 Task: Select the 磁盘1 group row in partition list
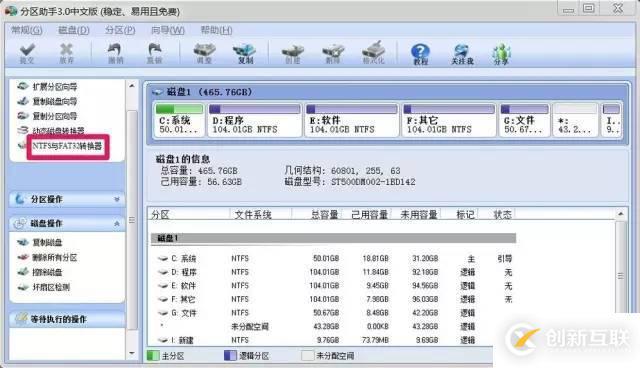333,238
